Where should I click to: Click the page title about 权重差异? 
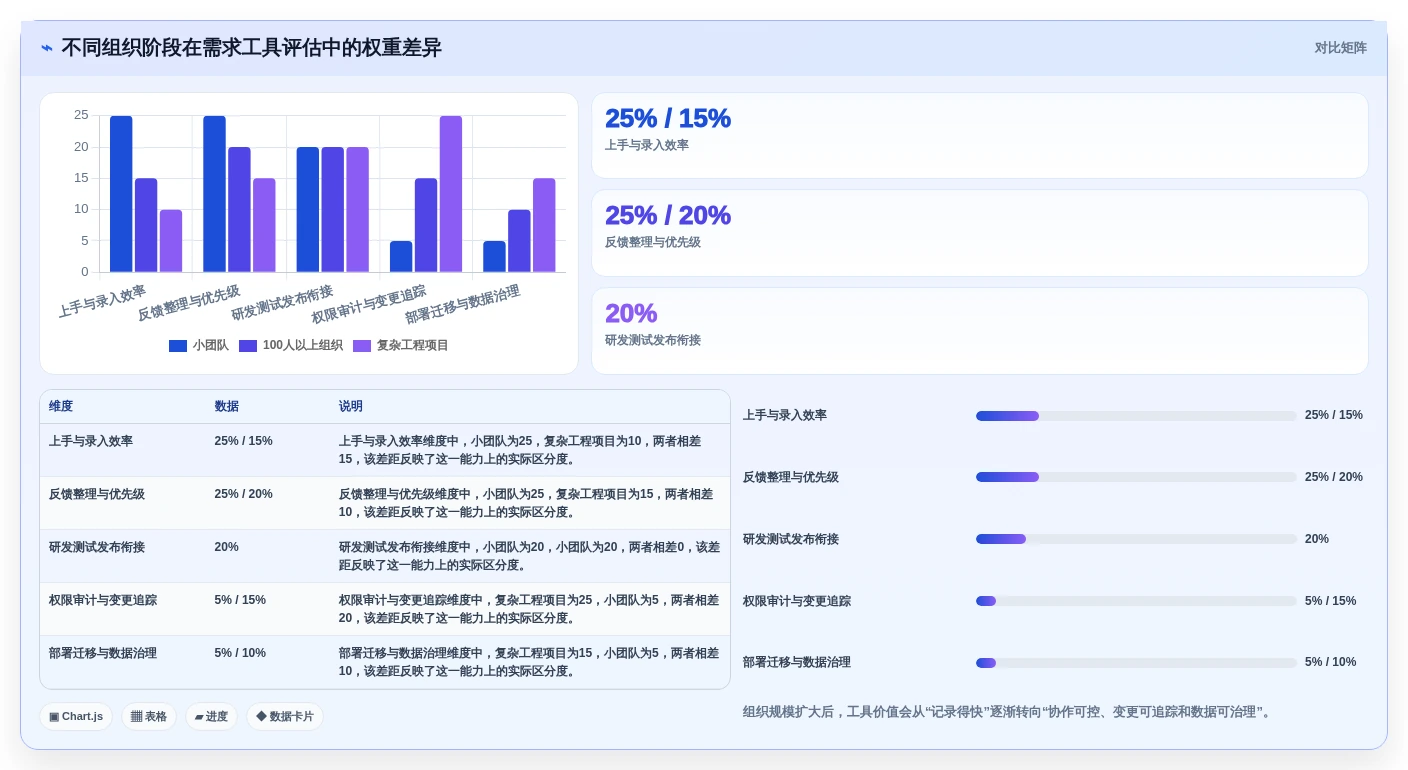251,48
